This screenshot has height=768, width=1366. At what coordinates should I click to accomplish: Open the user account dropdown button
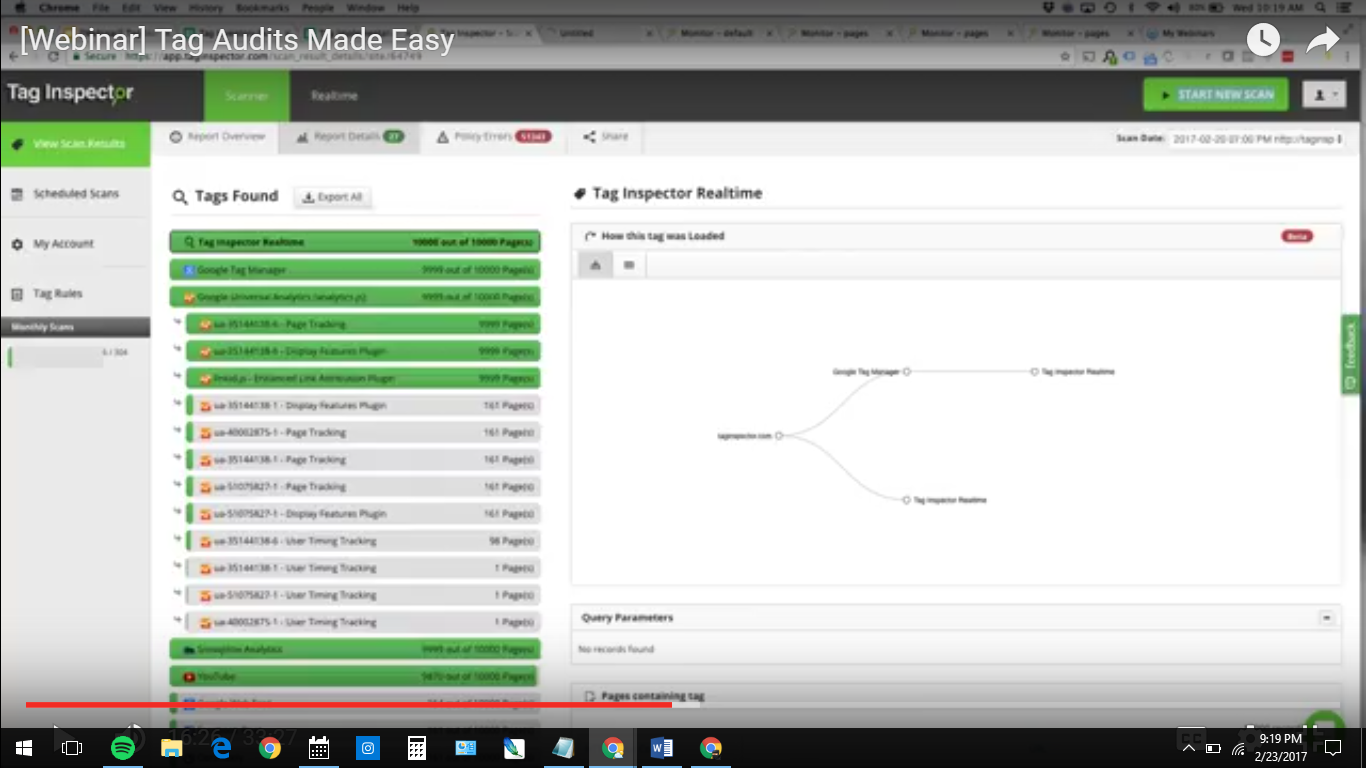1324,95
